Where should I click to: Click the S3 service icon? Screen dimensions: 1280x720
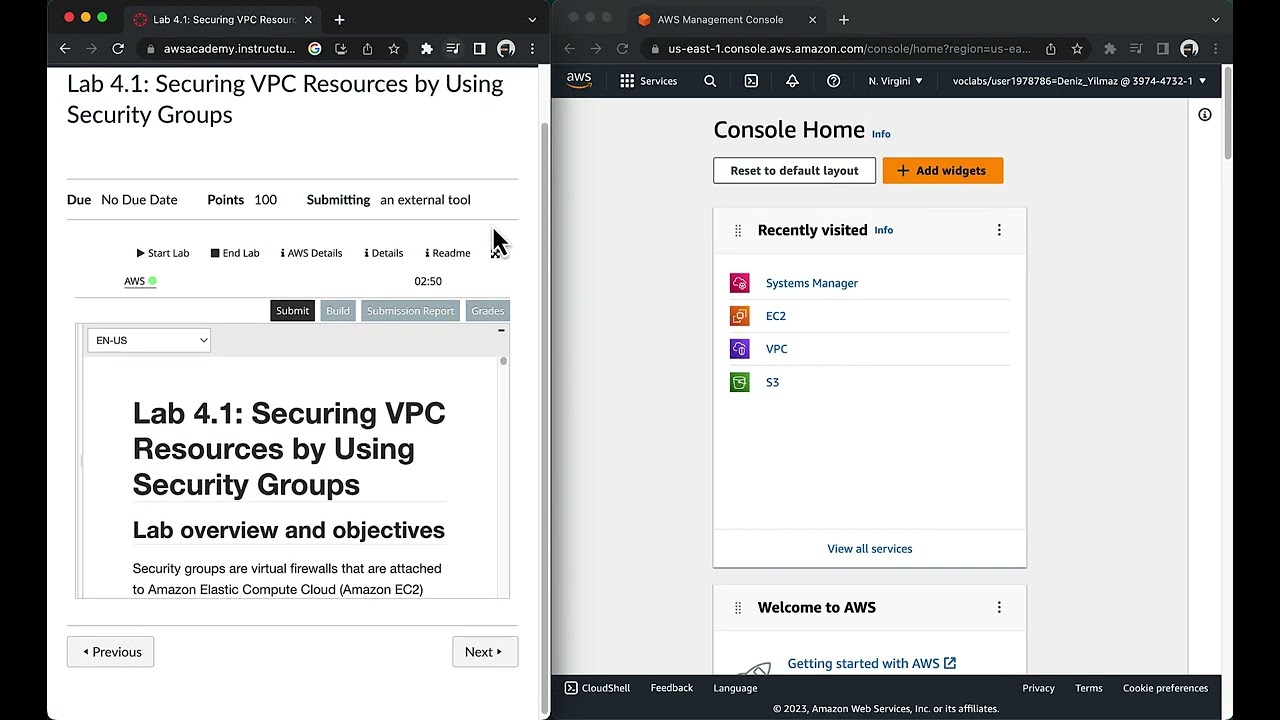pyautogui.click(x=739, y=382)
